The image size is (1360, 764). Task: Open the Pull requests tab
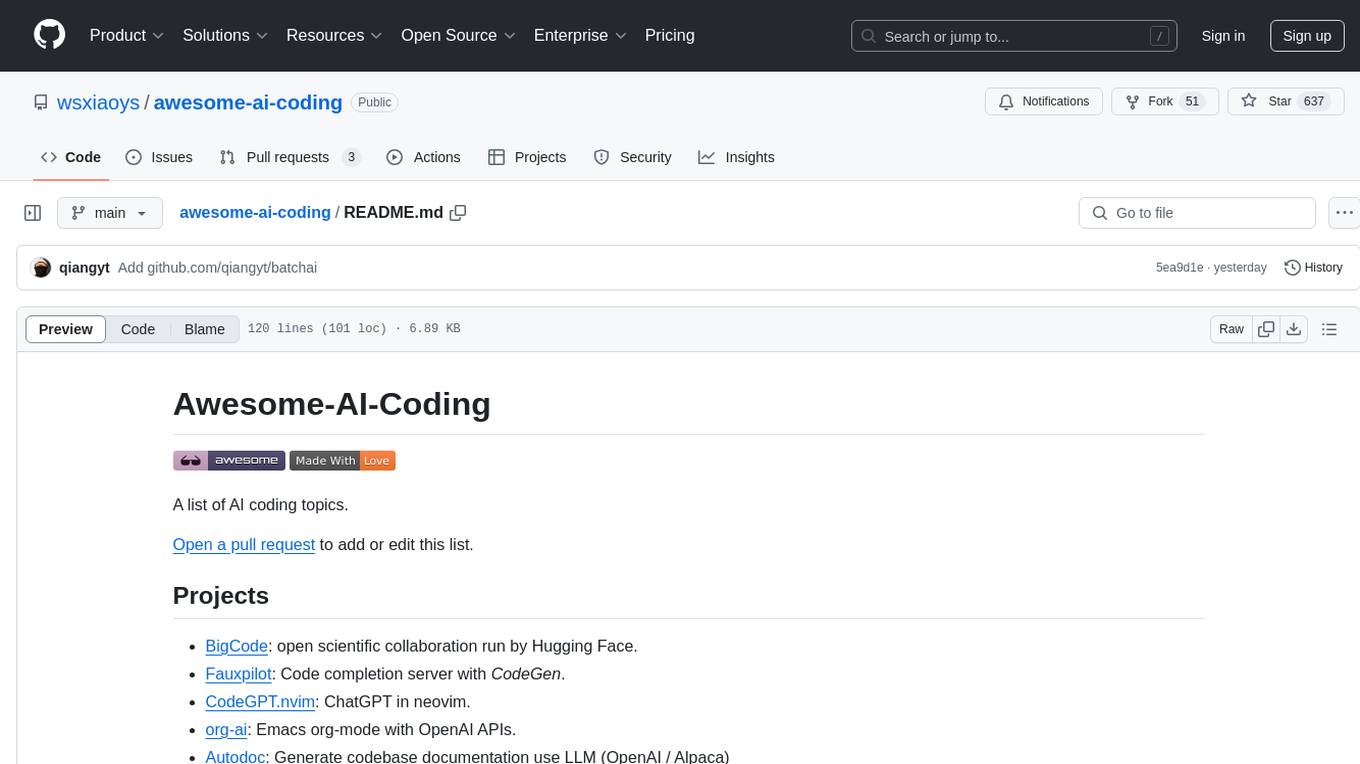pos(290,157)
